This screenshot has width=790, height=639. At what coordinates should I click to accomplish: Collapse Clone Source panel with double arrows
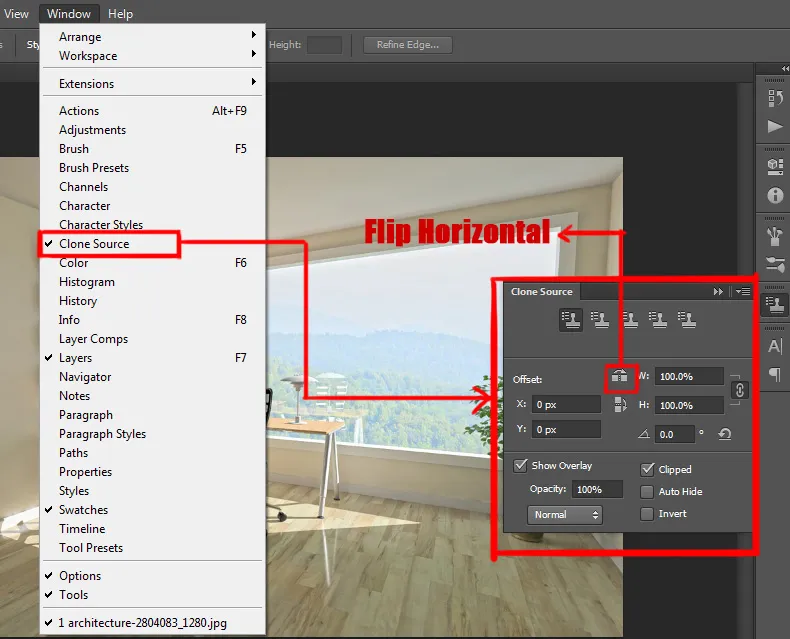click(718, 291)
